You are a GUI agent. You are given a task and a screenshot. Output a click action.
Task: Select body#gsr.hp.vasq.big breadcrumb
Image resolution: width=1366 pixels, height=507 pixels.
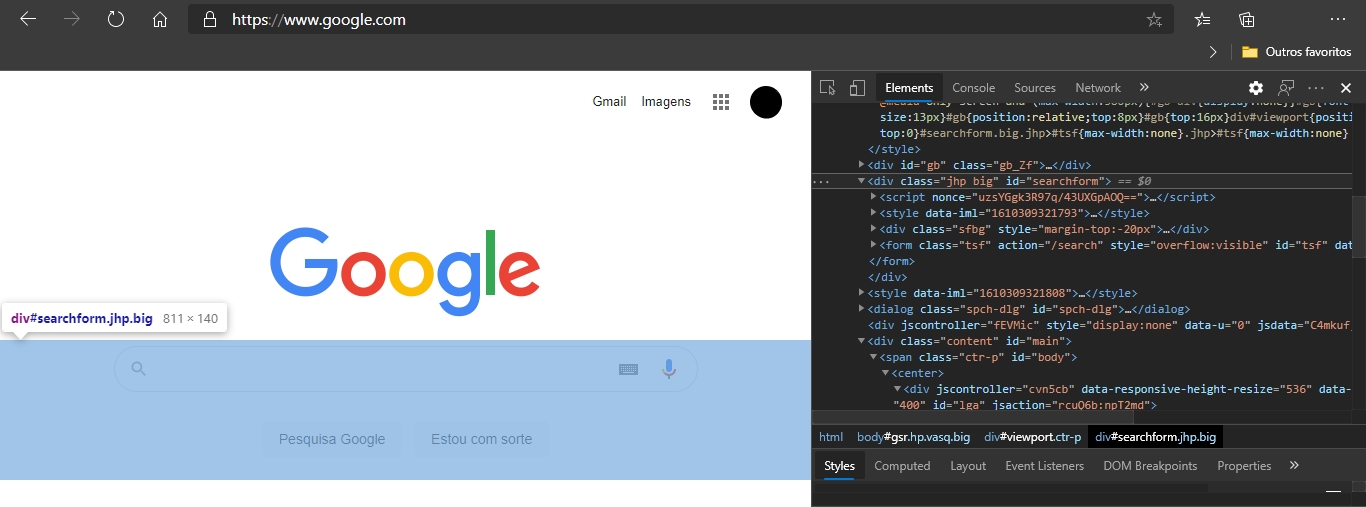913,437
